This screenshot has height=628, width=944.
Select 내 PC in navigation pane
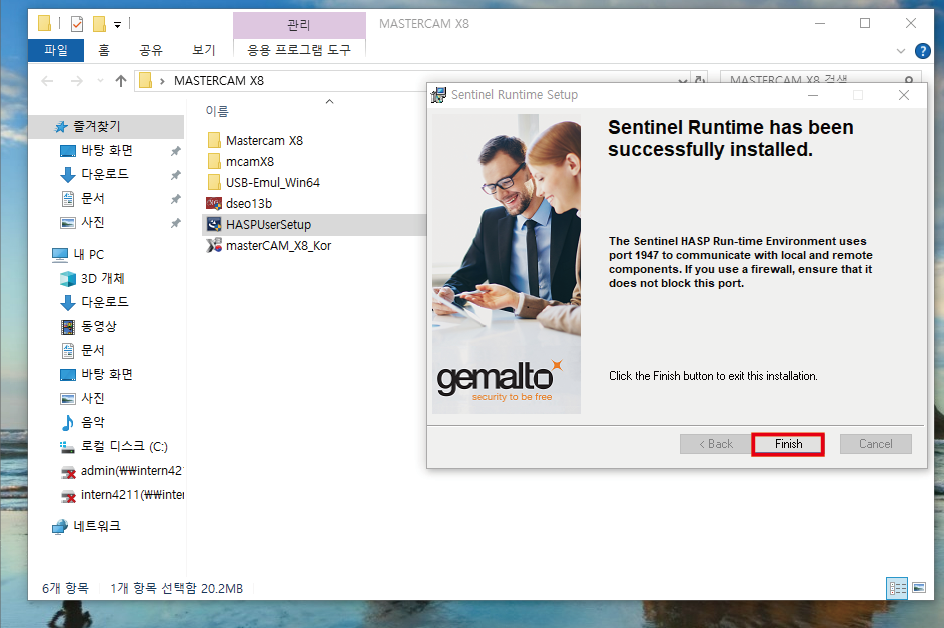[x=88, y=254]
